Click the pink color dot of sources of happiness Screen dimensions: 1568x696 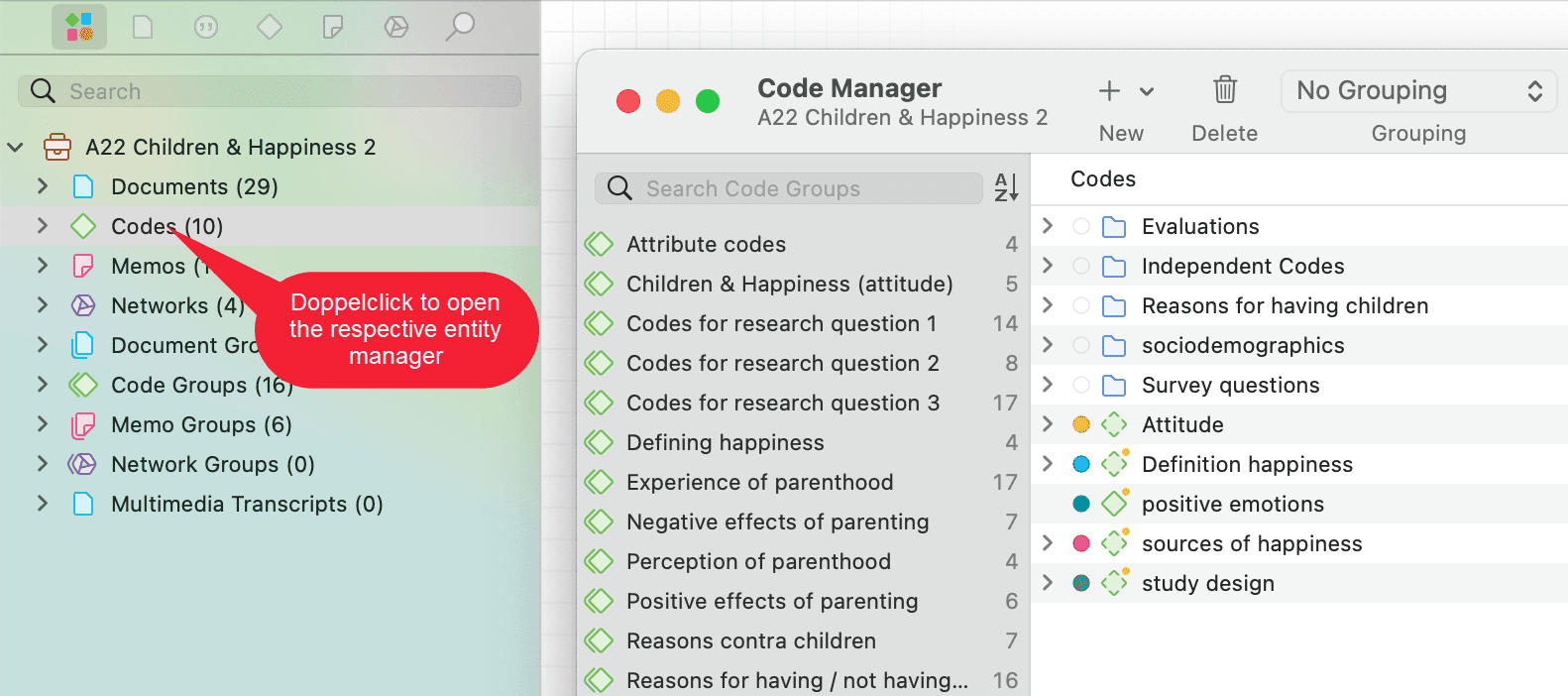coord(1081,543)
